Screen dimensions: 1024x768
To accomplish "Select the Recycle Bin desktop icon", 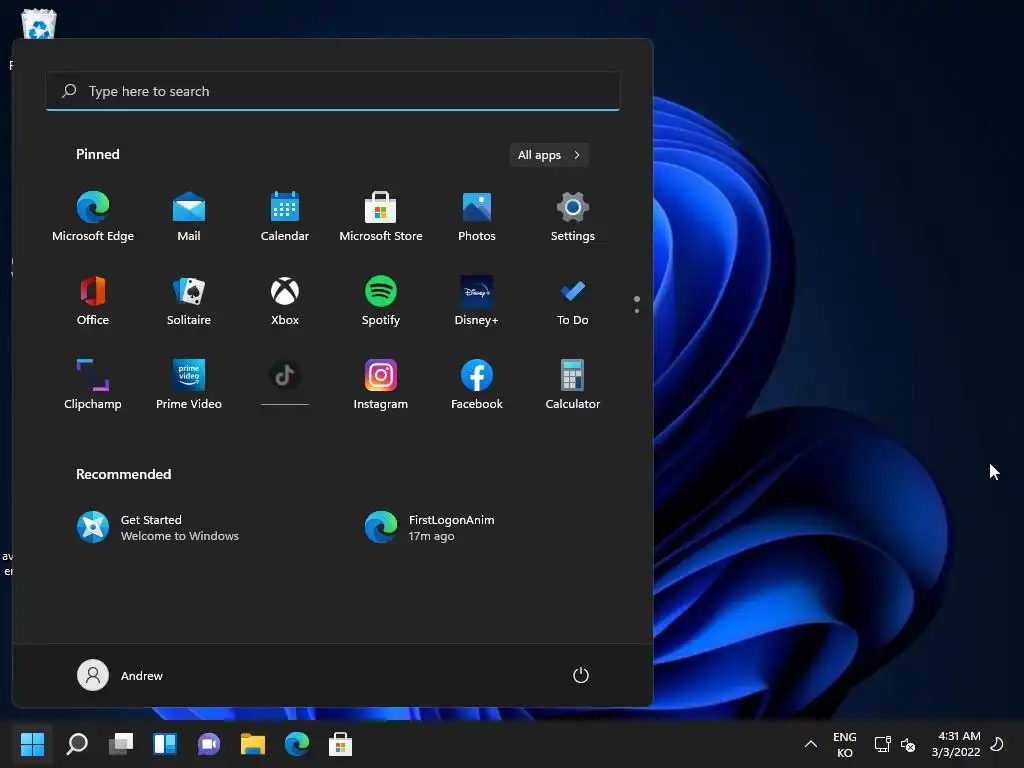I will point(39,24).
